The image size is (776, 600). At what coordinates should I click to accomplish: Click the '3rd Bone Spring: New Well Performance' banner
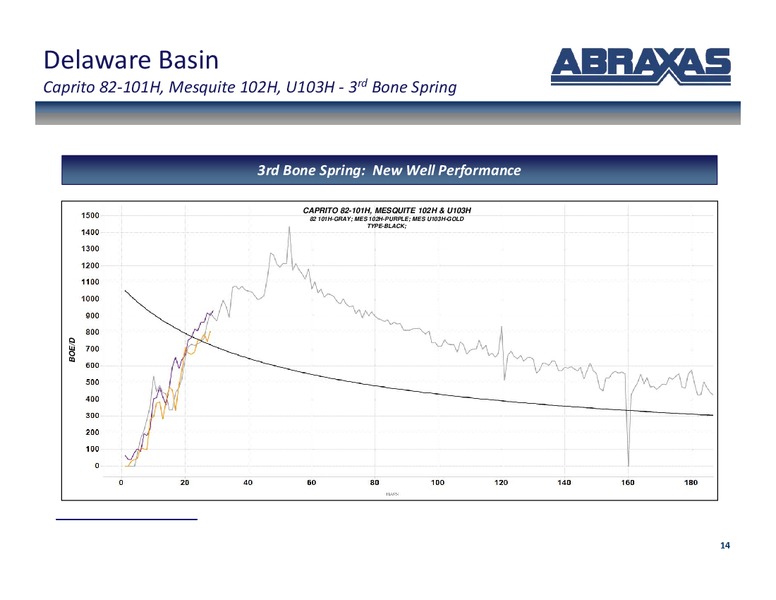[389, 170]
